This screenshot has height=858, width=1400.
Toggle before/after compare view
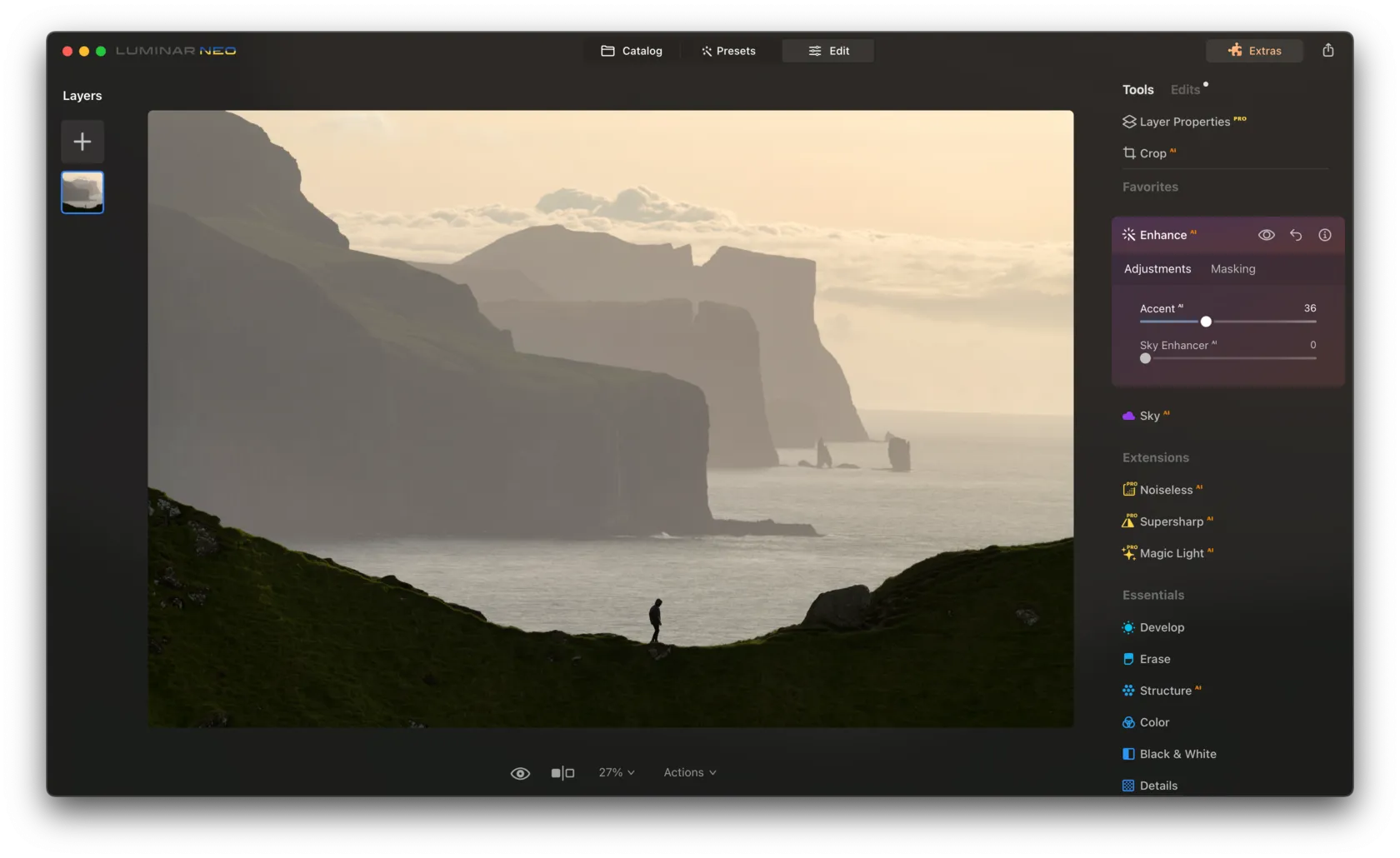(562, 773)
